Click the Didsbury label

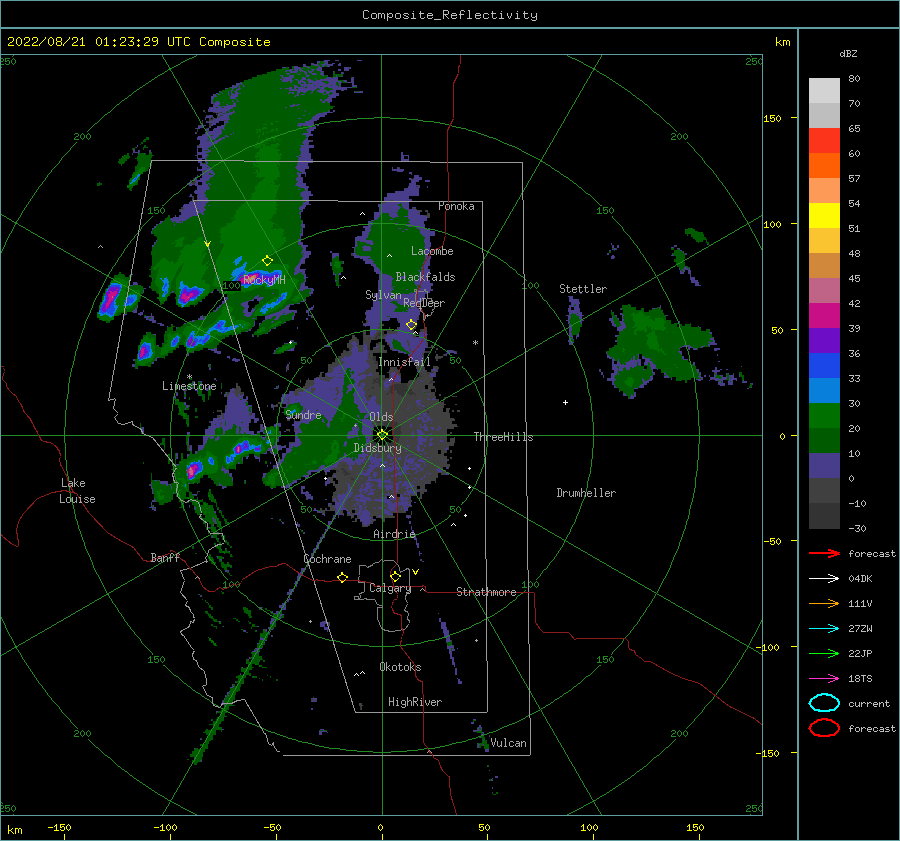click(377, 448)
